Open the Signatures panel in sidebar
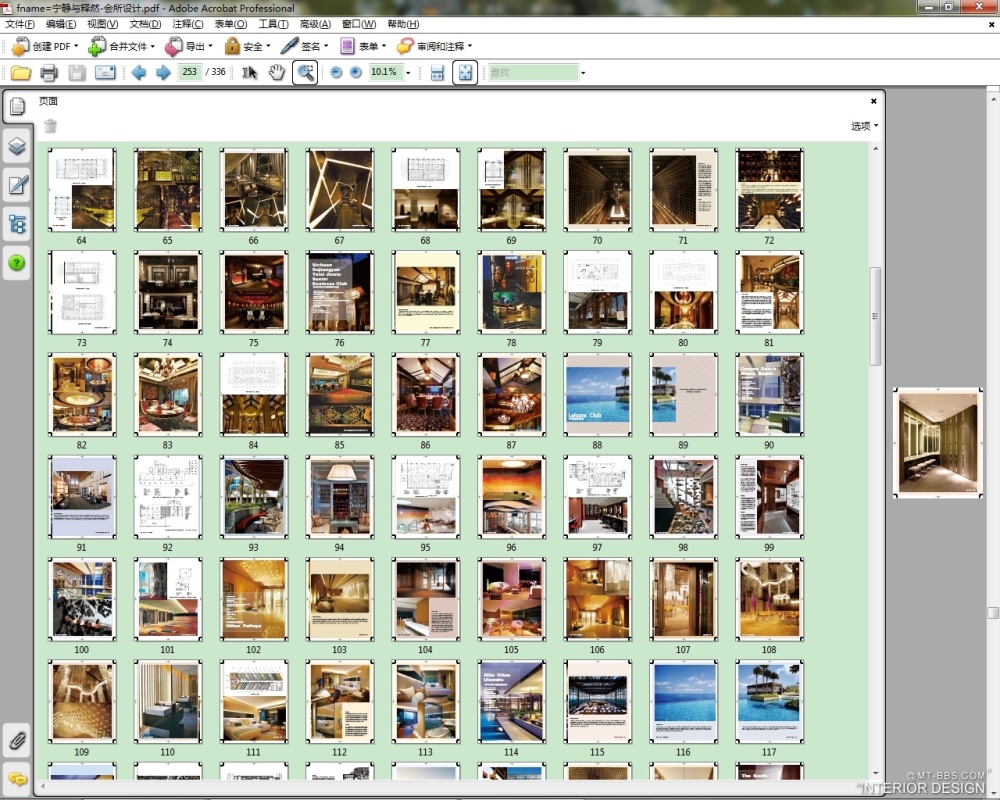Viewport: 1000px width, 800px height. pyautogui.click(x=17, y=185)
